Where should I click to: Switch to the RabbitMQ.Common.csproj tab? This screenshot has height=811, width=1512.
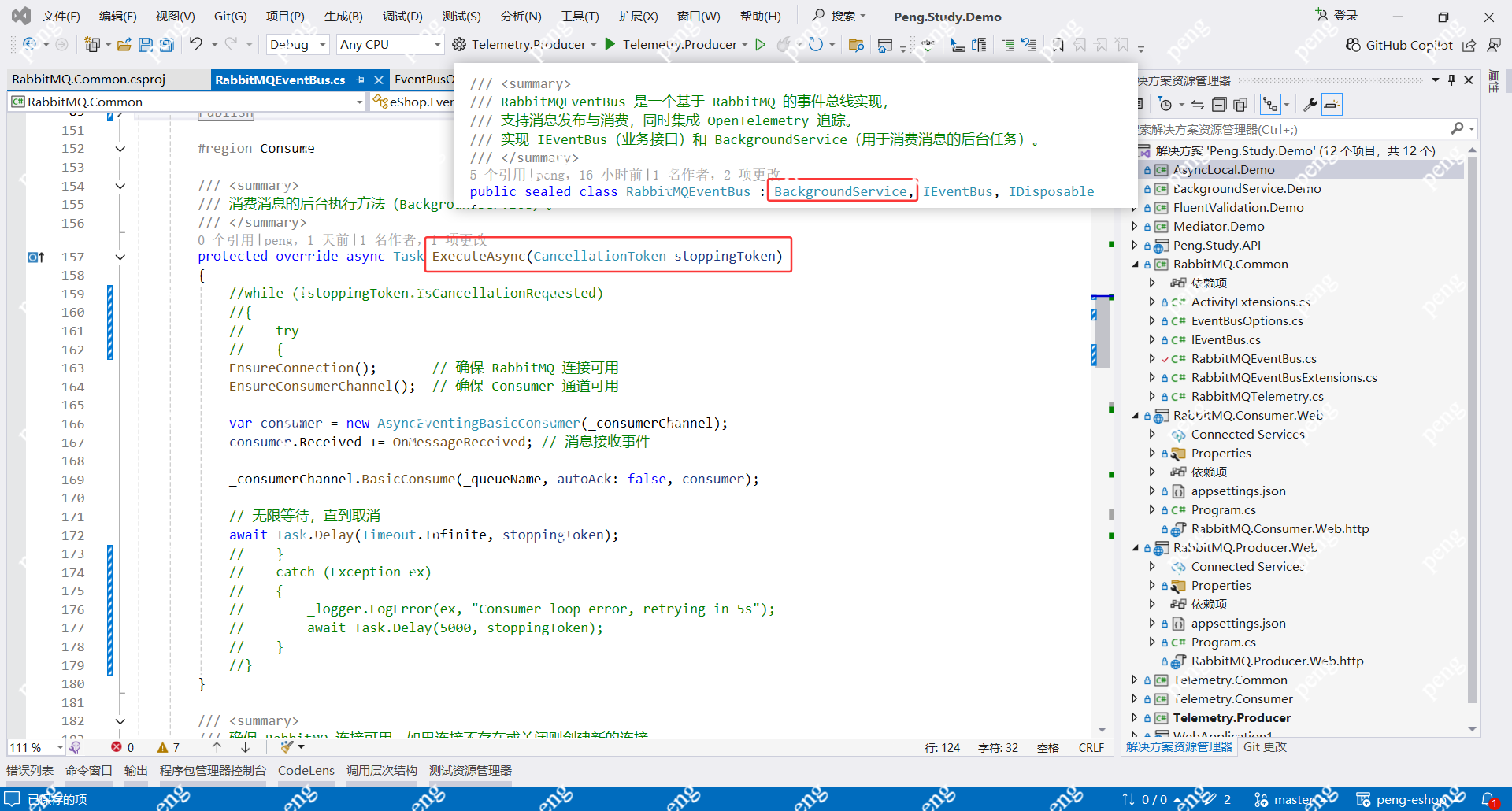pyautogui.click(x=88, y=80)
